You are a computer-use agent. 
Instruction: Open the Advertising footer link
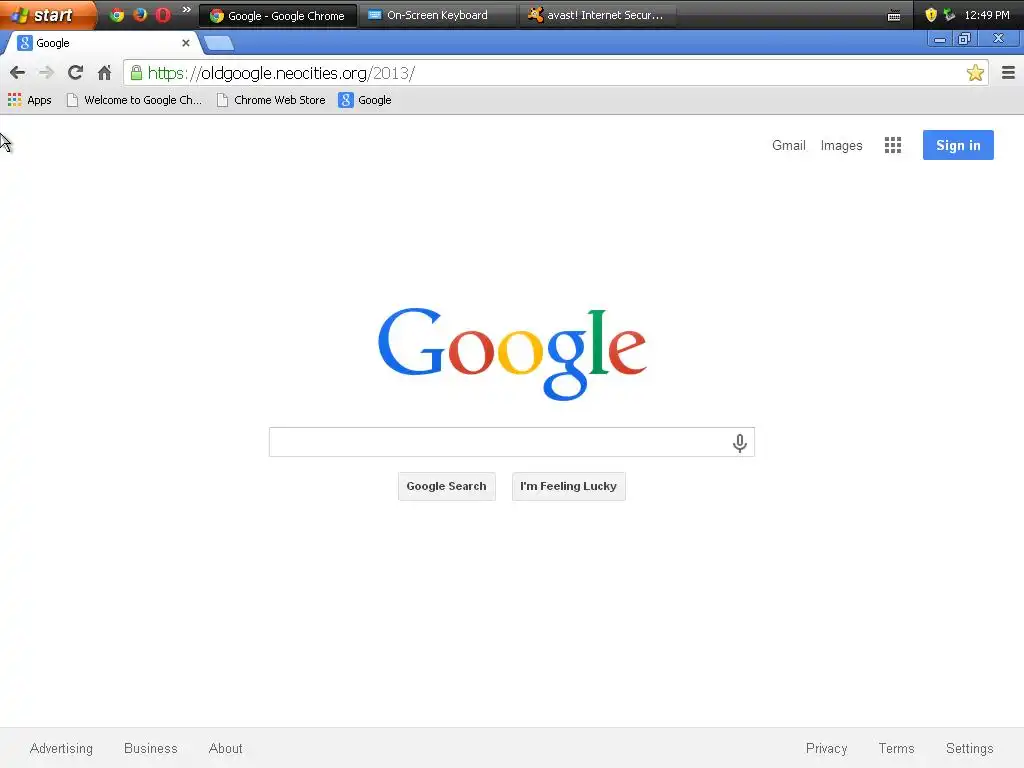(61, 748)
